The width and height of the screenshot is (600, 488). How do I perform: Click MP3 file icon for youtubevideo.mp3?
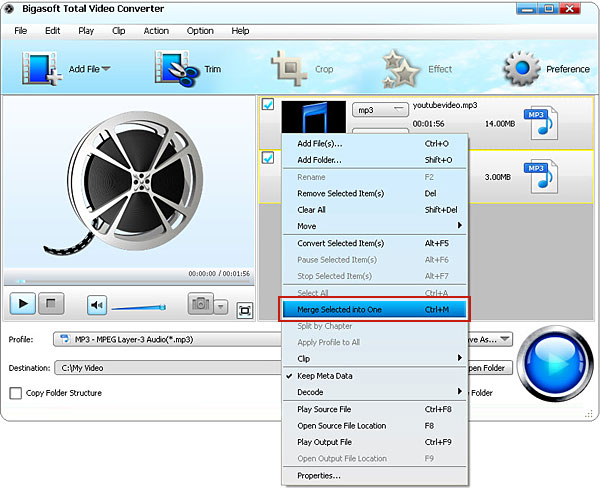pos(541,123)
